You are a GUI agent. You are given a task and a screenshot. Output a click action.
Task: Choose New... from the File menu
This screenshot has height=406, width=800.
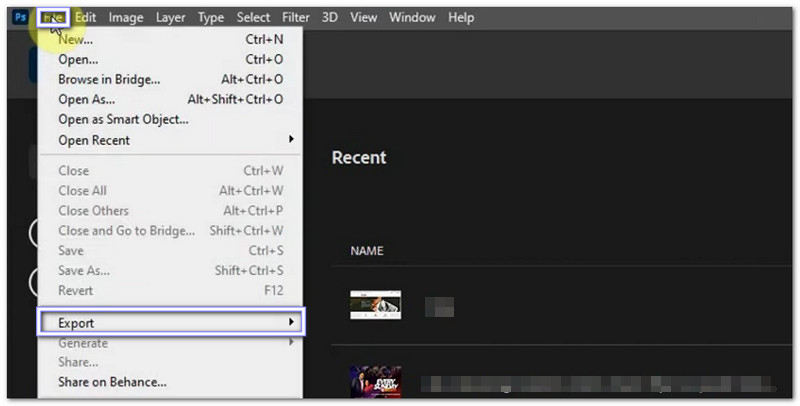pyautogui.click(x=76, y=40)
